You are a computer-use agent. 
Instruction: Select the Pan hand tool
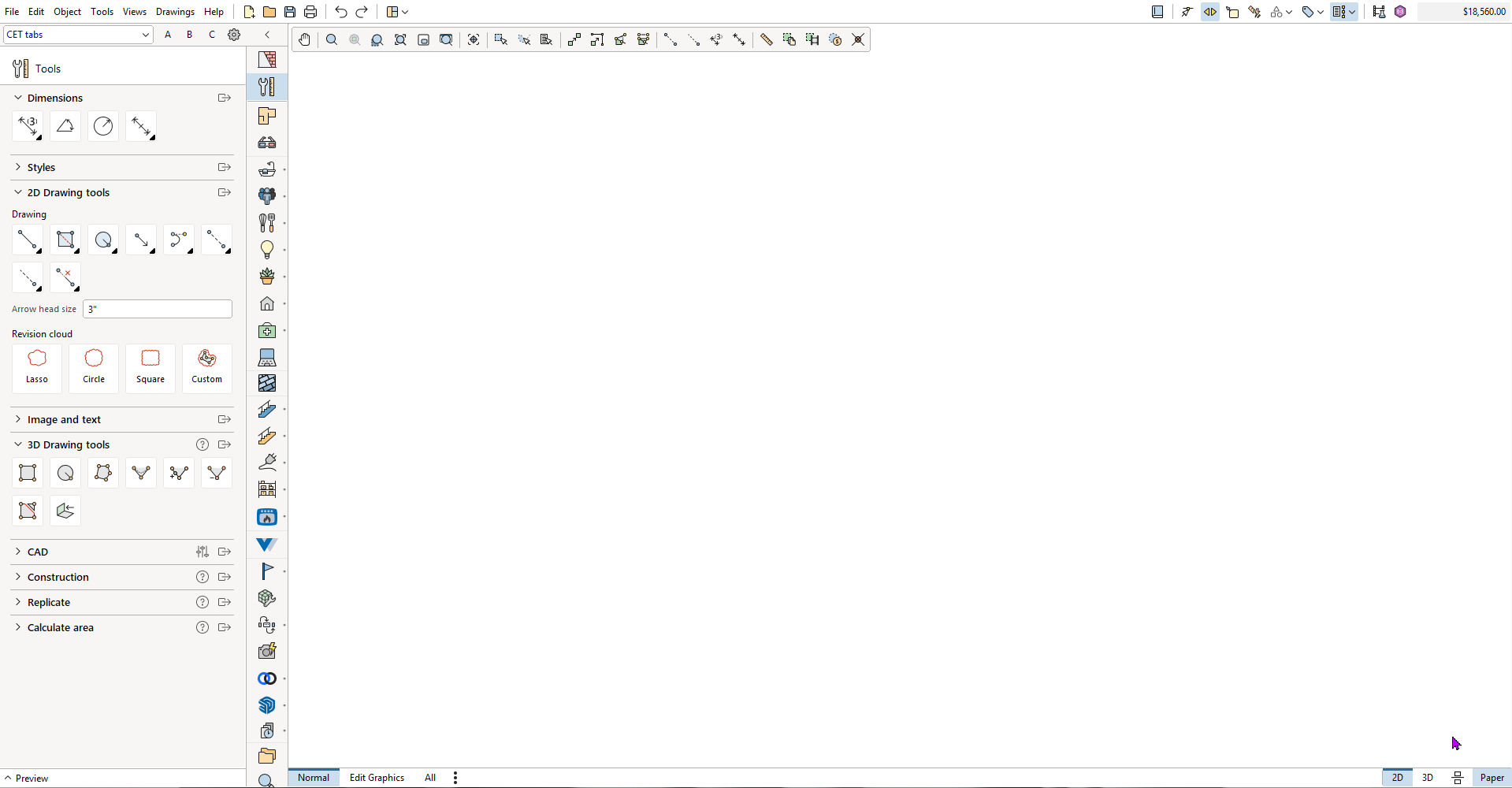coord(304,39)
